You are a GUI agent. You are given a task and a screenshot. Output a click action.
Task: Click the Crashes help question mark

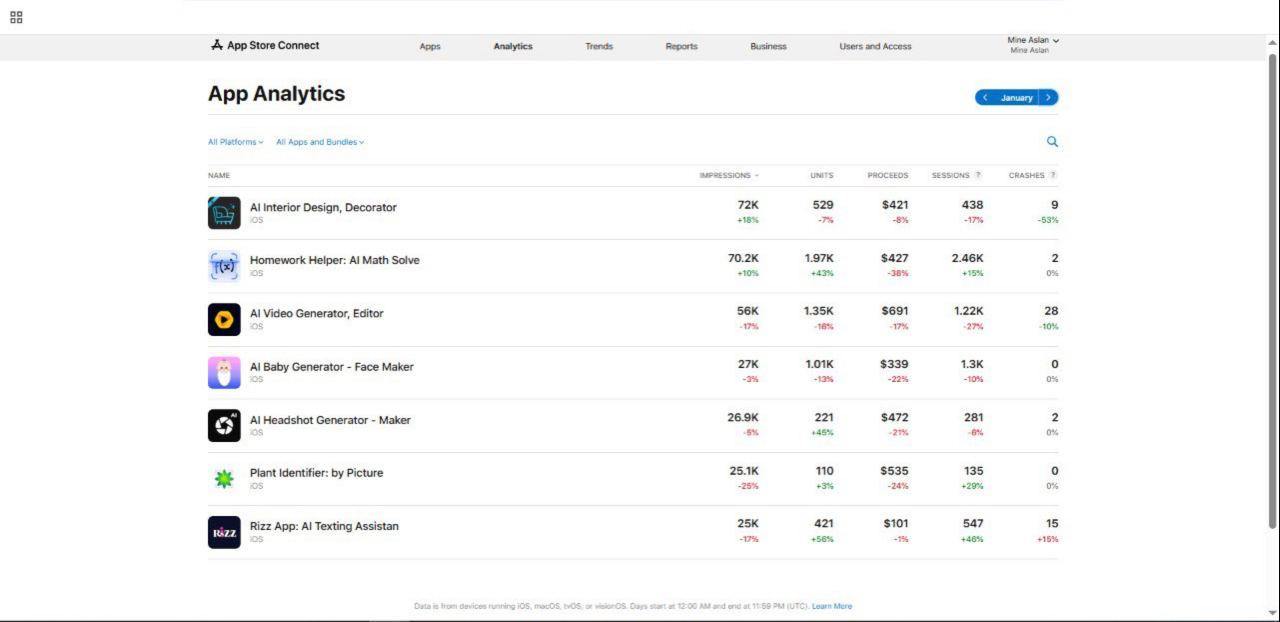click(x=1052, y=175)
